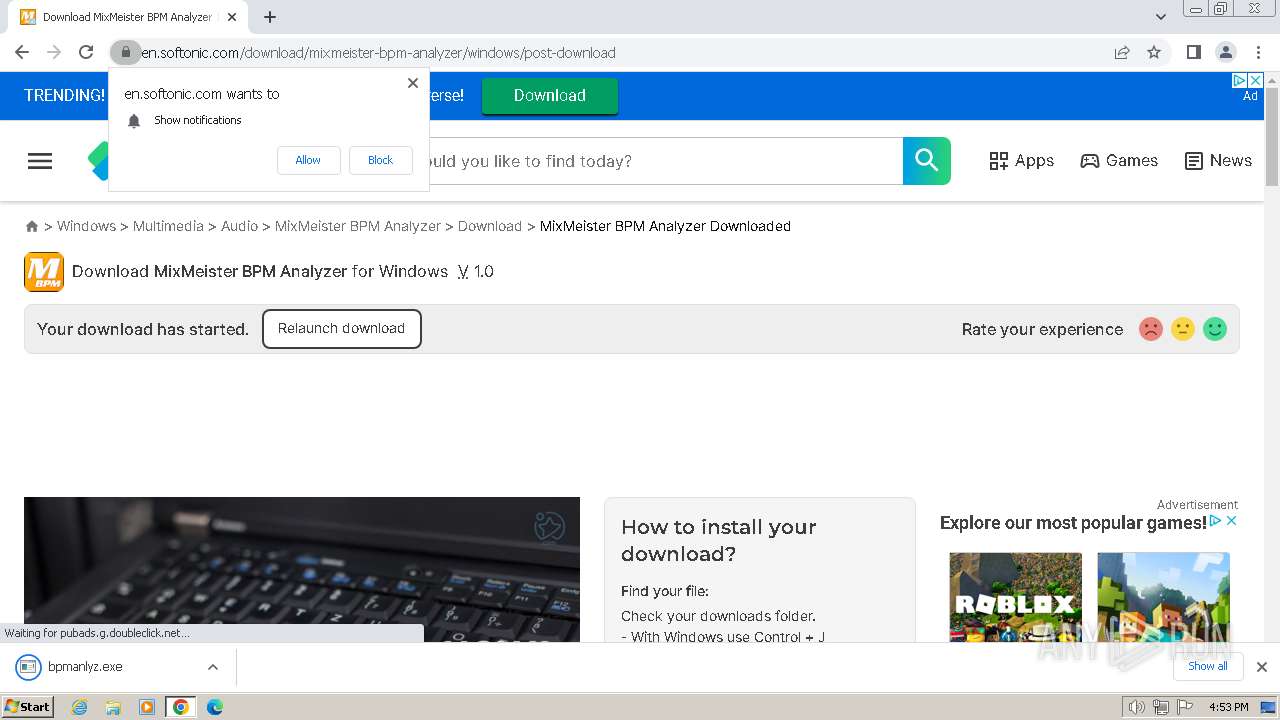Open Chrome three-dot menu
This screenshot has width=1280, height=720.
tap(1258, 53)
